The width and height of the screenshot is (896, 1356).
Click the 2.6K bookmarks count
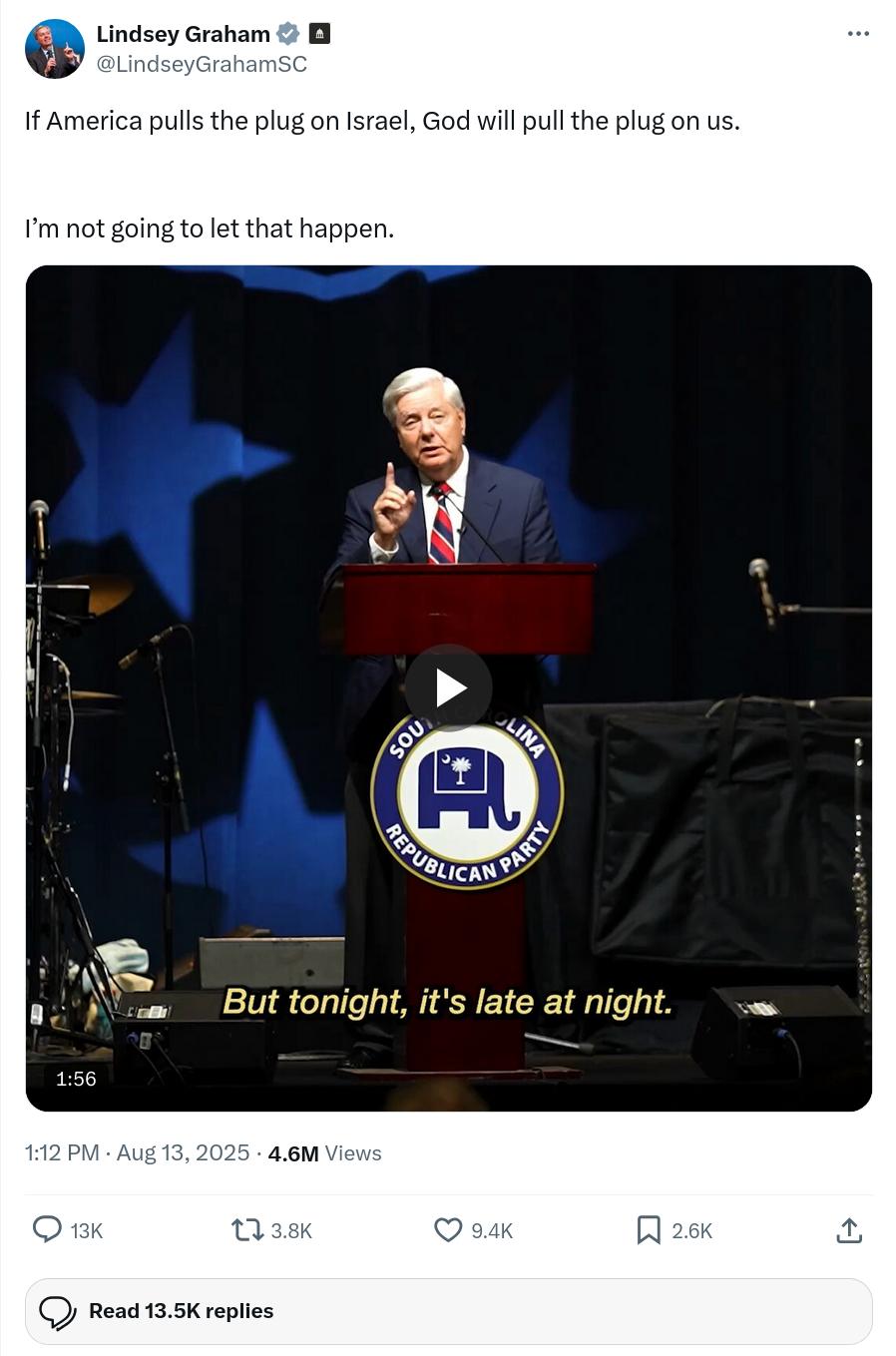click(692, 1231)
